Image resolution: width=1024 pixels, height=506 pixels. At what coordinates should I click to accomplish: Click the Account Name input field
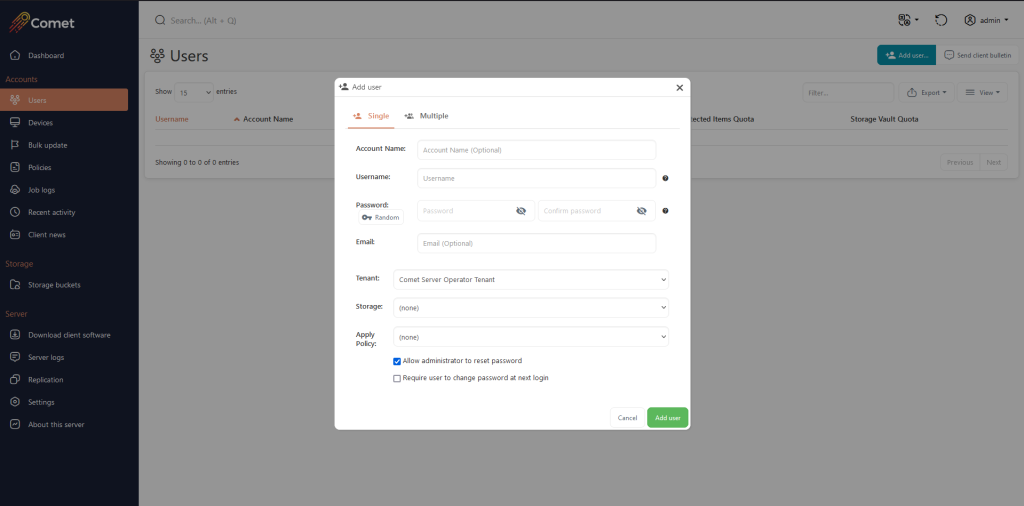pyautogui.click(x=536, y=150)
